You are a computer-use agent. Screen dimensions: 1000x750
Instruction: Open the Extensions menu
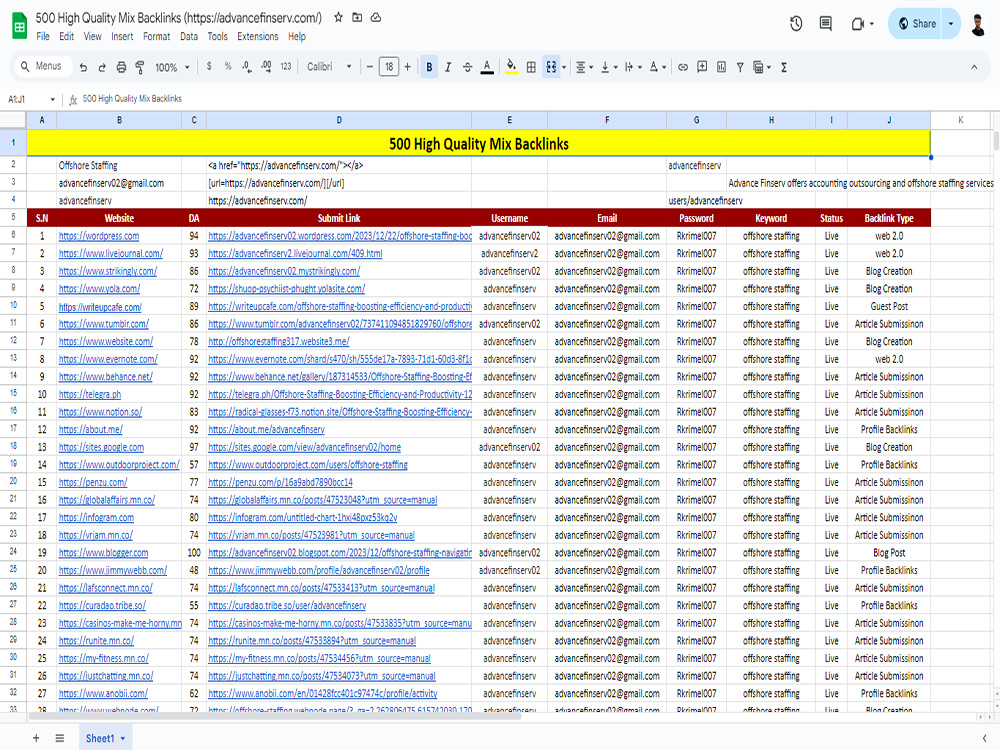tap(258, 36)
